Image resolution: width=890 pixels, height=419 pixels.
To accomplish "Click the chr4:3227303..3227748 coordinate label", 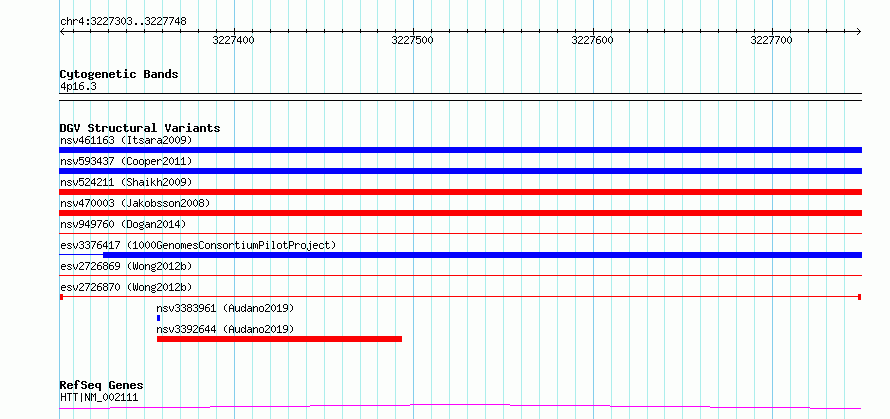I will 123,22.
